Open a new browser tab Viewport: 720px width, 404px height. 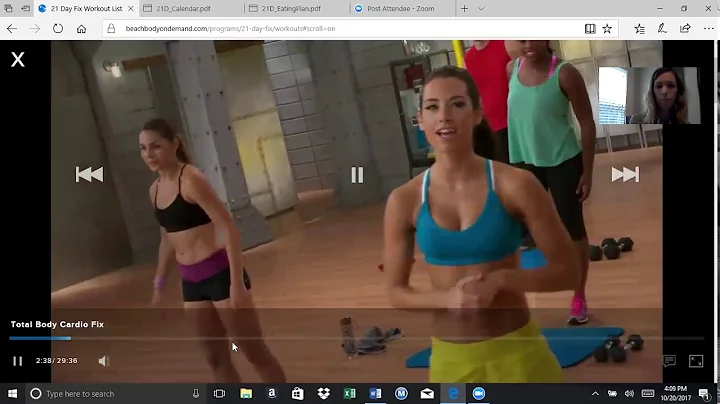pyautogui.click(x=464, y=8)
